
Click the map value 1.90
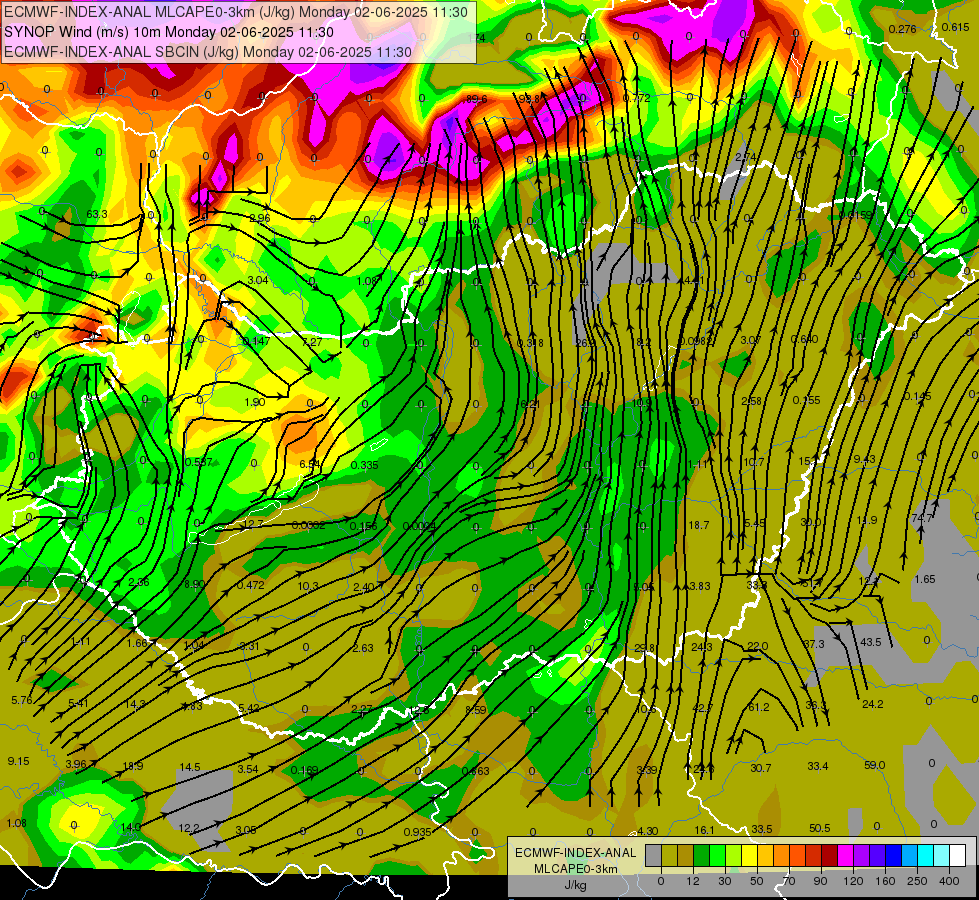point(255,402)
